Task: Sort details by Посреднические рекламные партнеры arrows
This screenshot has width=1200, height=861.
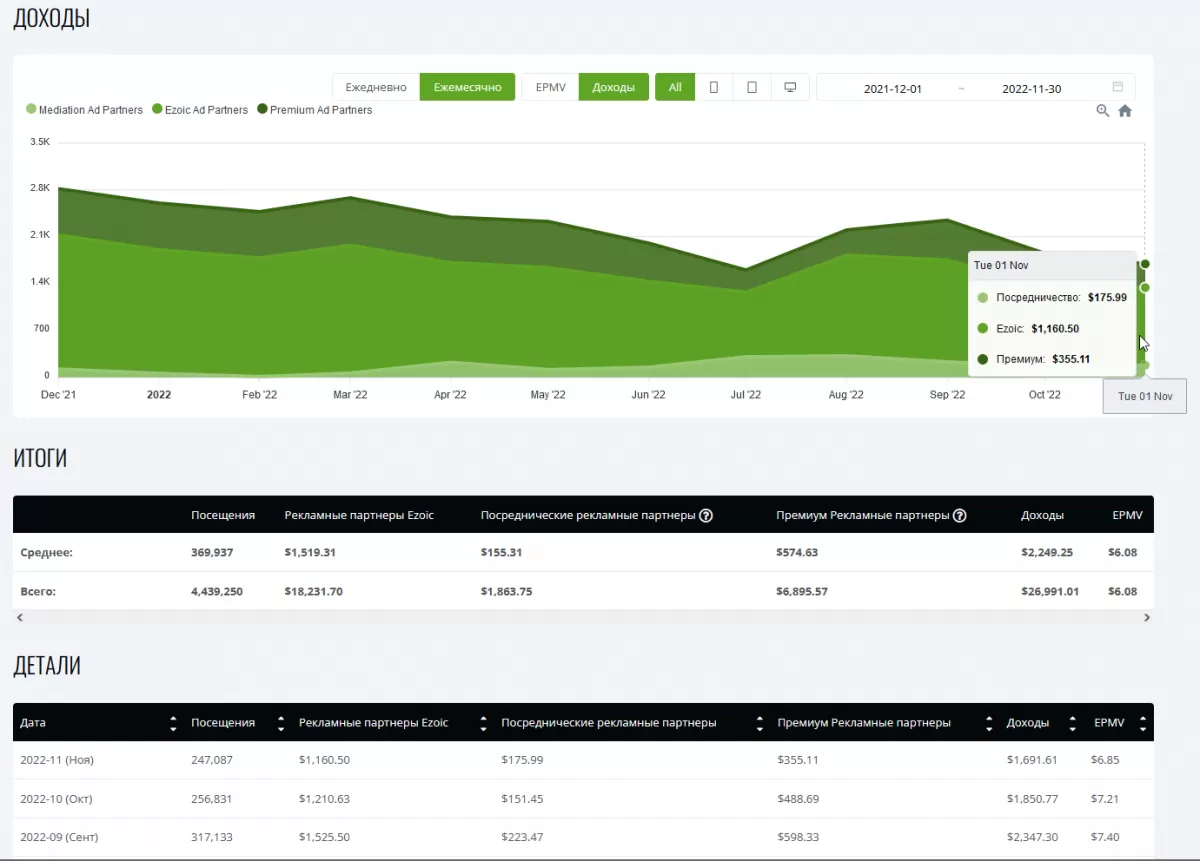Action: coord(761,723)
